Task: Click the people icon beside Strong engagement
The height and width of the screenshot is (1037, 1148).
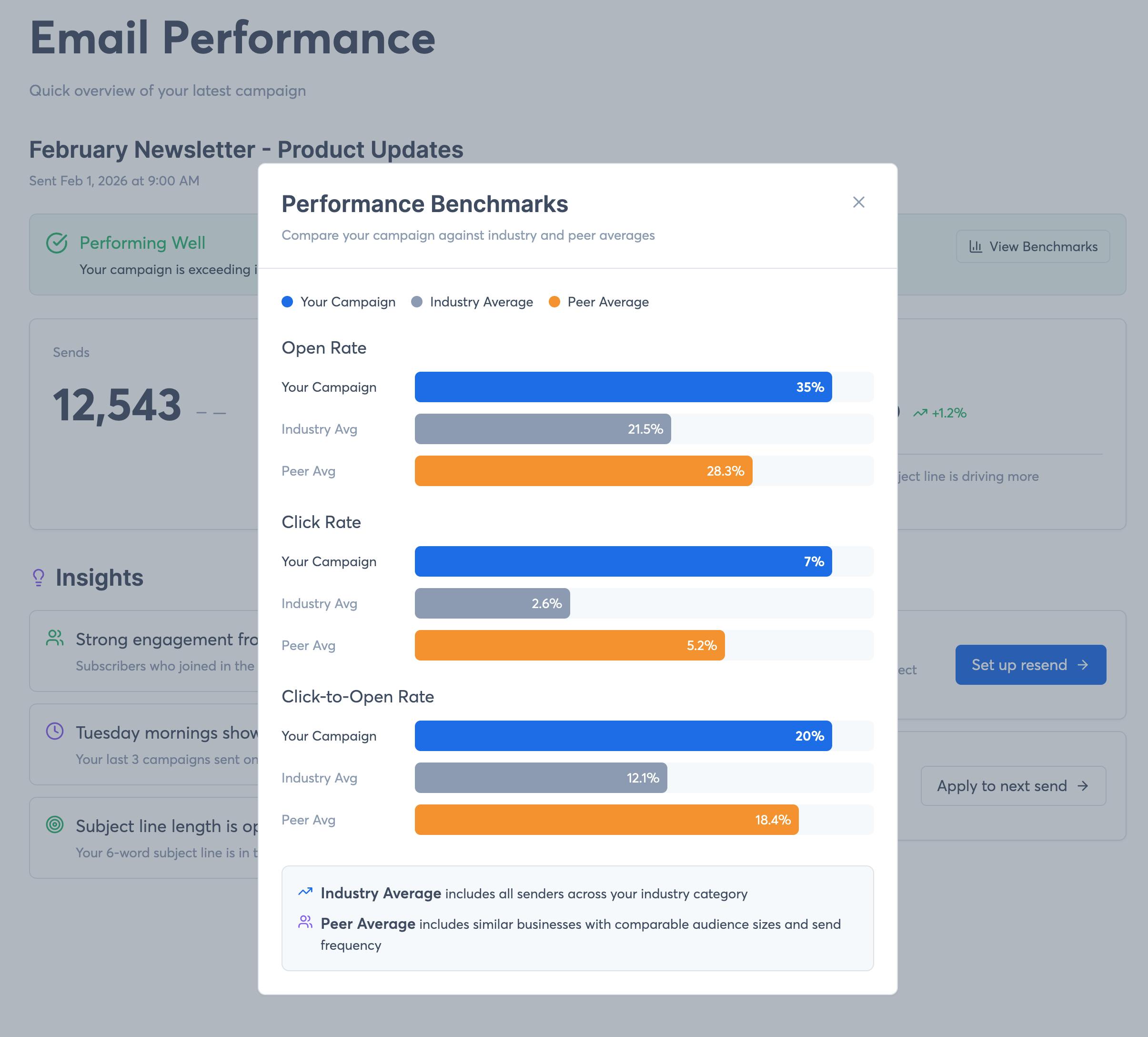Action: pyautogui.click(x=55, y=638)
